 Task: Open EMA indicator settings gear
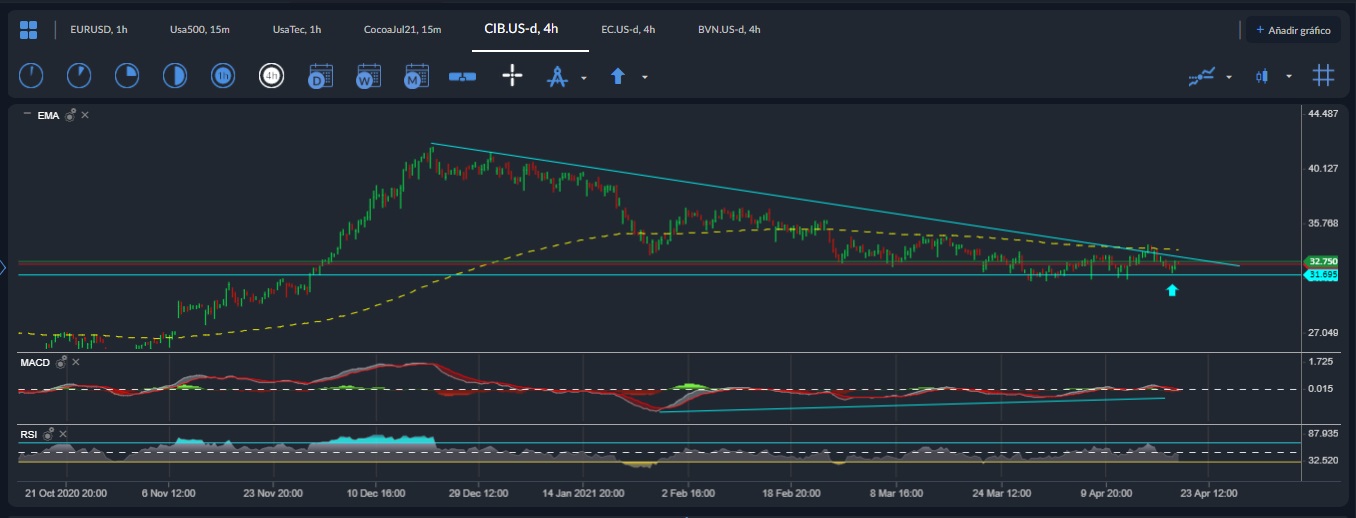click(x=70, y=116)
